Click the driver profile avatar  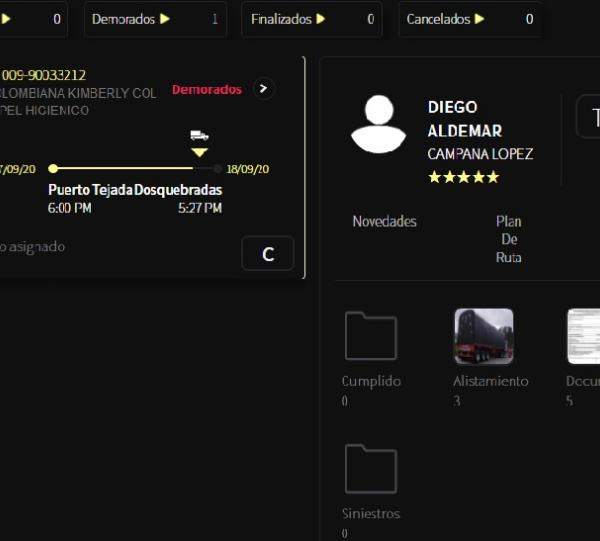[378, 124]
